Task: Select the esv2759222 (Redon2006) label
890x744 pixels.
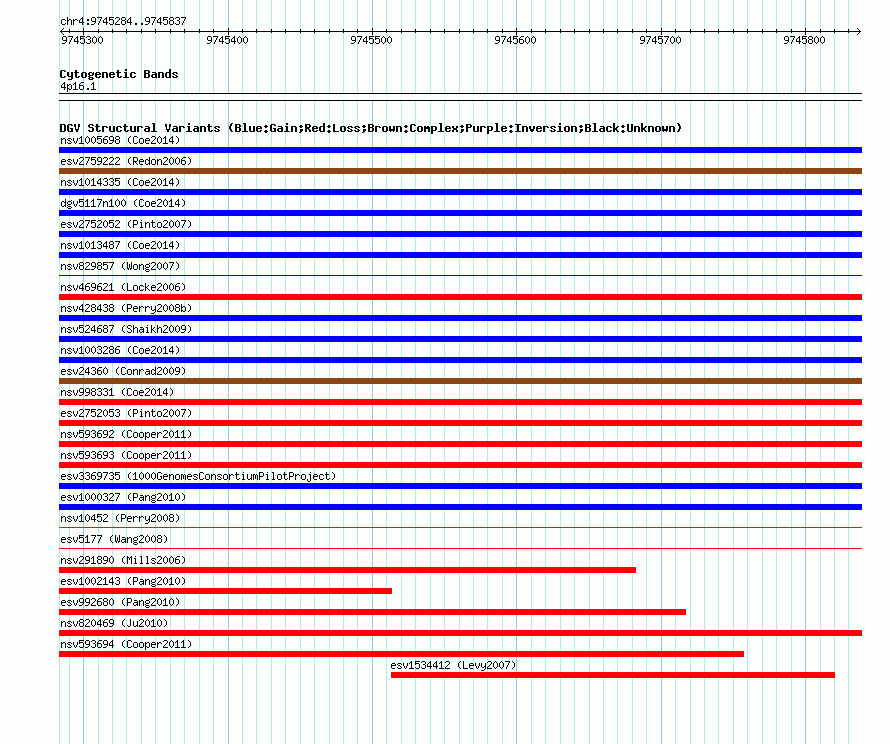Action: (126, 161)
